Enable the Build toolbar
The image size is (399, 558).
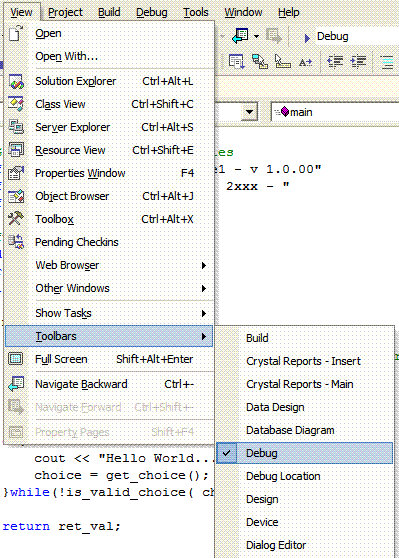click(x=304, y=338)
